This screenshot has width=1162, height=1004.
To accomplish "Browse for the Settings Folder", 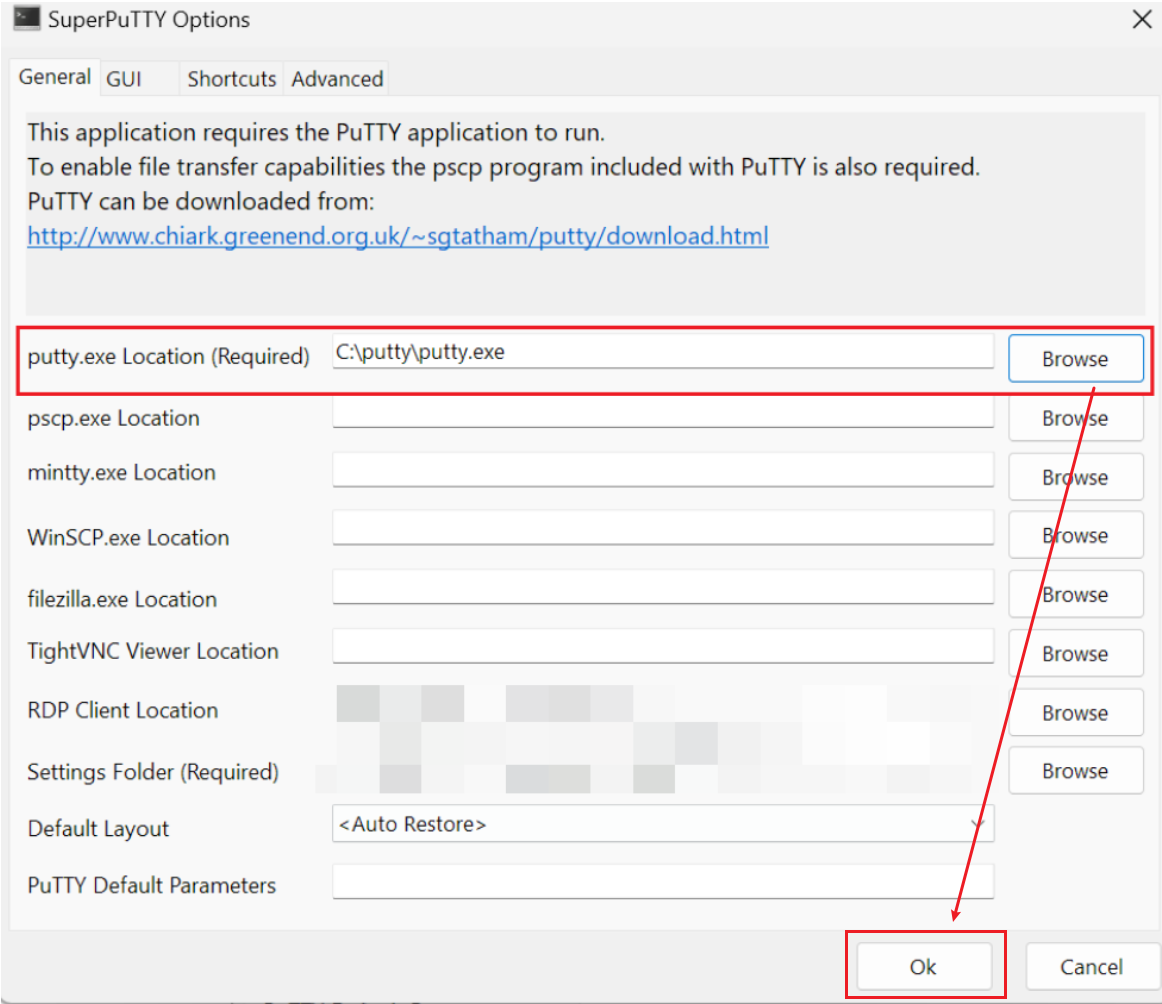I will pyautogui.click(x=1075, y=771).
